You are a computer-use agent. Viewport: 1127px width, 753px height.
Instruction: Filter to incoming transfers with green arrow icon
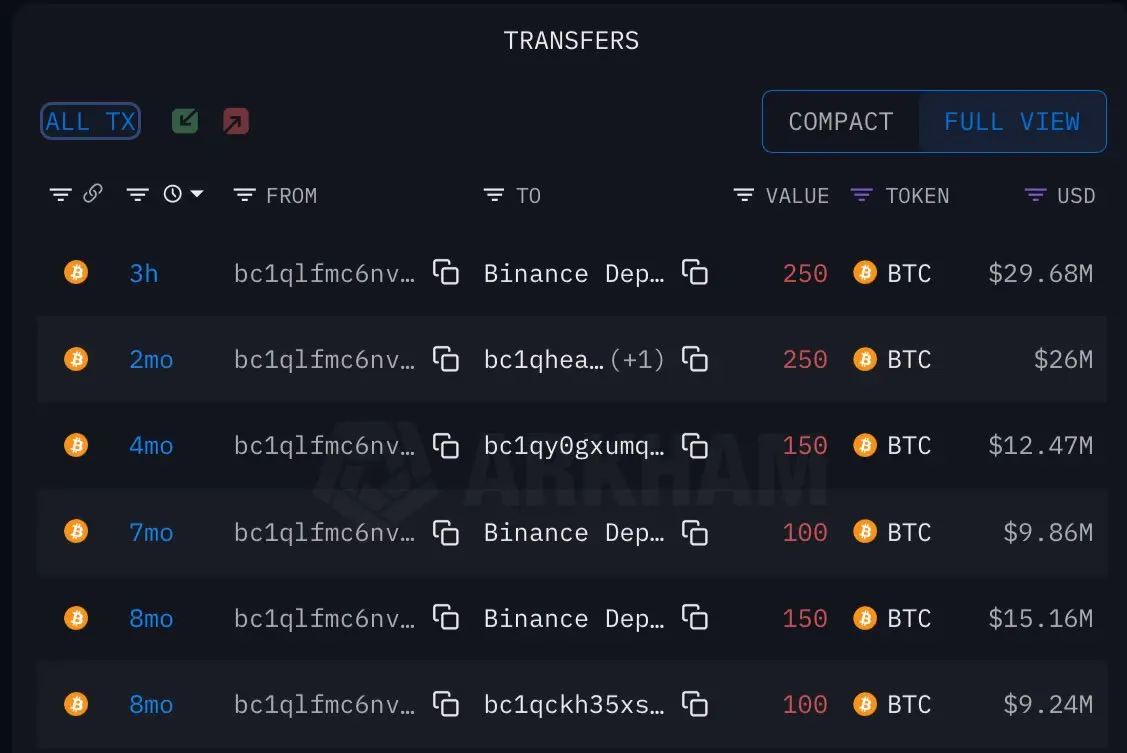click(185, 121)
